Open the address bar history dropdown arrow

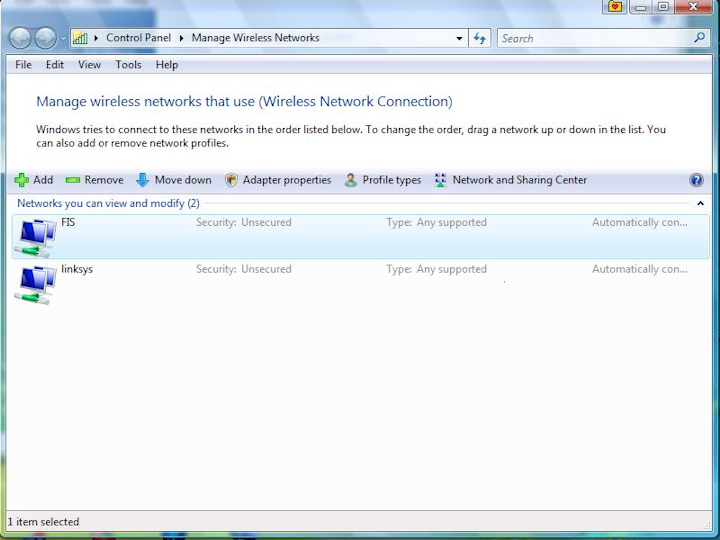click(459, 39)
